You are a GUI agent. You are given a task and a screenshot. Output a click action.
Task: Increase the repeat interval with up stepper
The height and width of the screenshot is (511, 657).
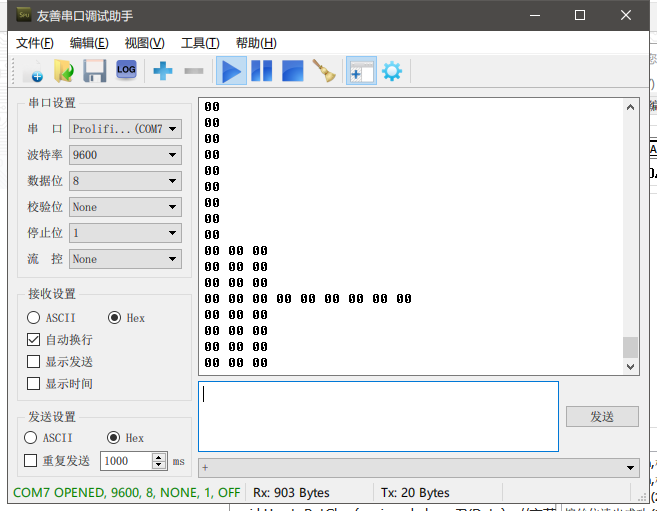pos(159,457)
